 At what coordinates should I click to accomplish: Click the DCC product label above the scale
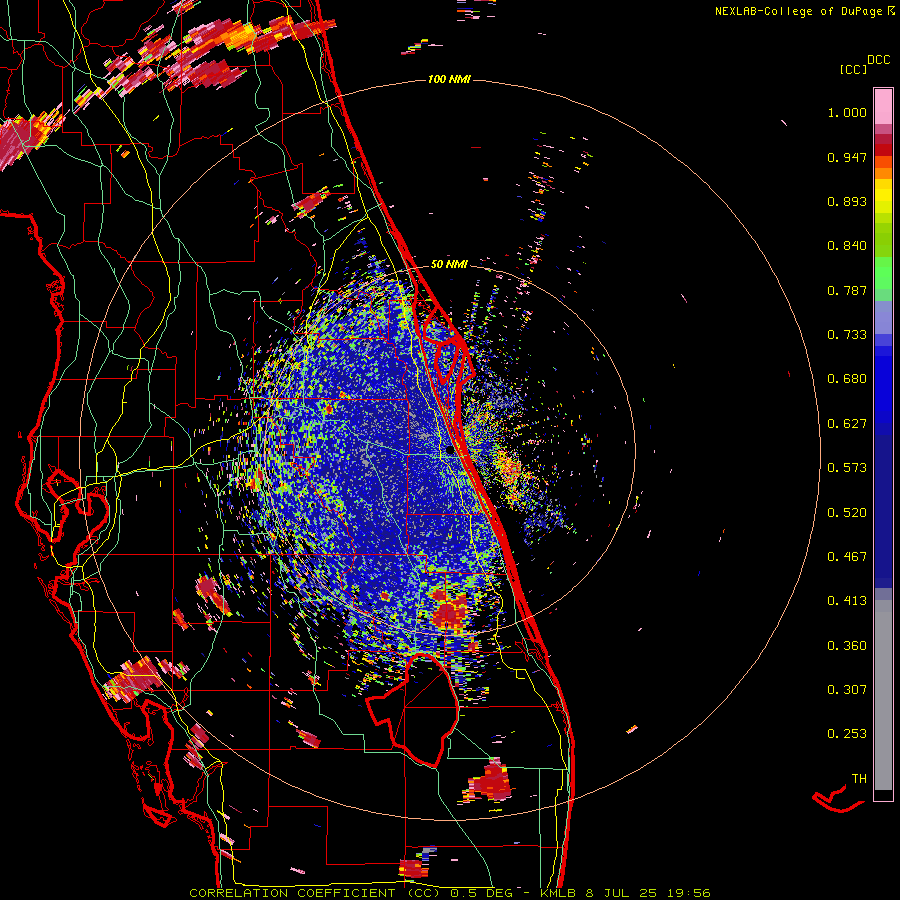(878, 60)
